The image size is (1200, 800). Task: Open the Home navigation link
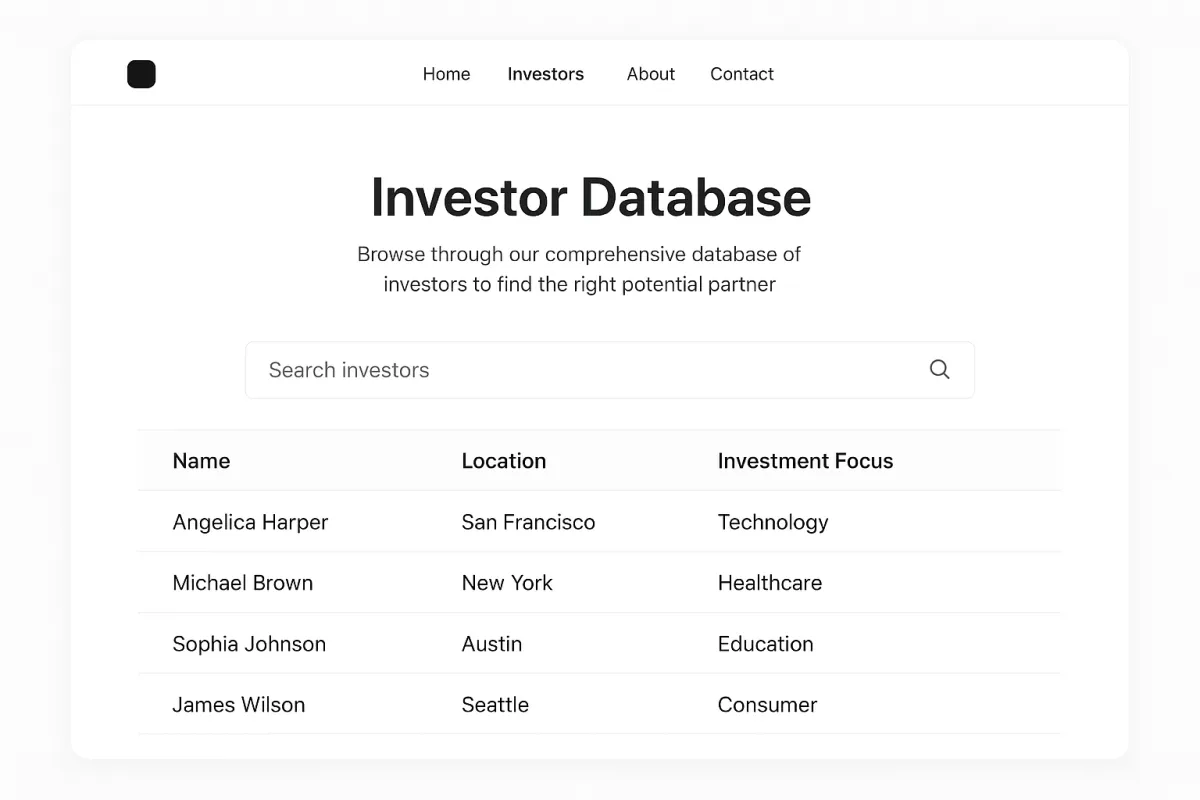[x=446, y=74]
